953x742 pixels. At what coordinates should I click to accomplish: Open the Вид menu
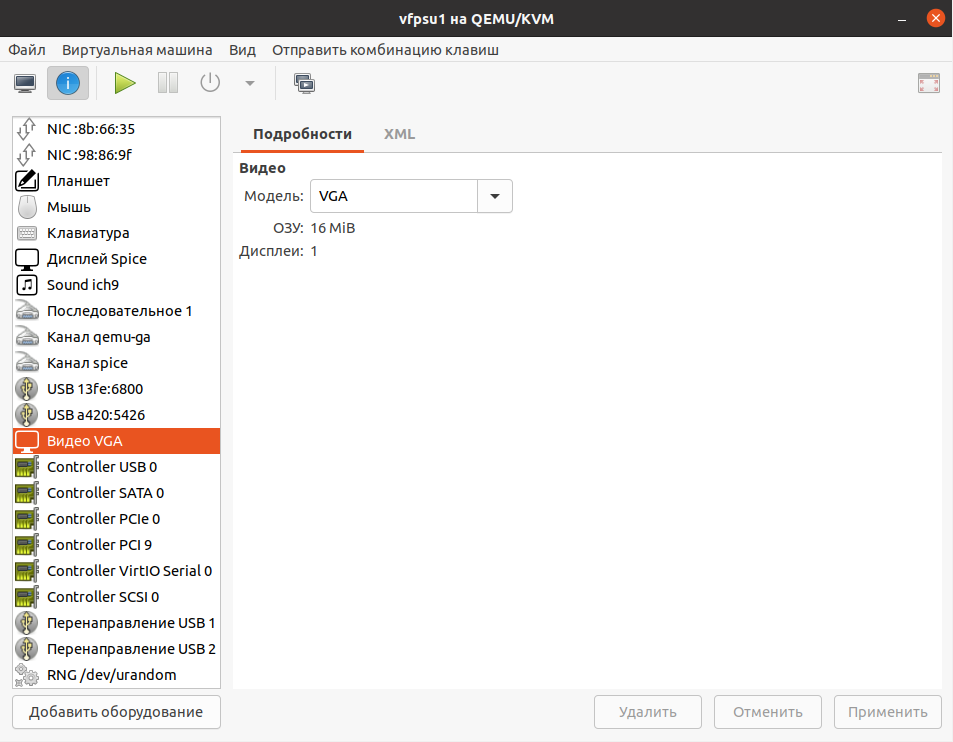[x=243, y=50]
